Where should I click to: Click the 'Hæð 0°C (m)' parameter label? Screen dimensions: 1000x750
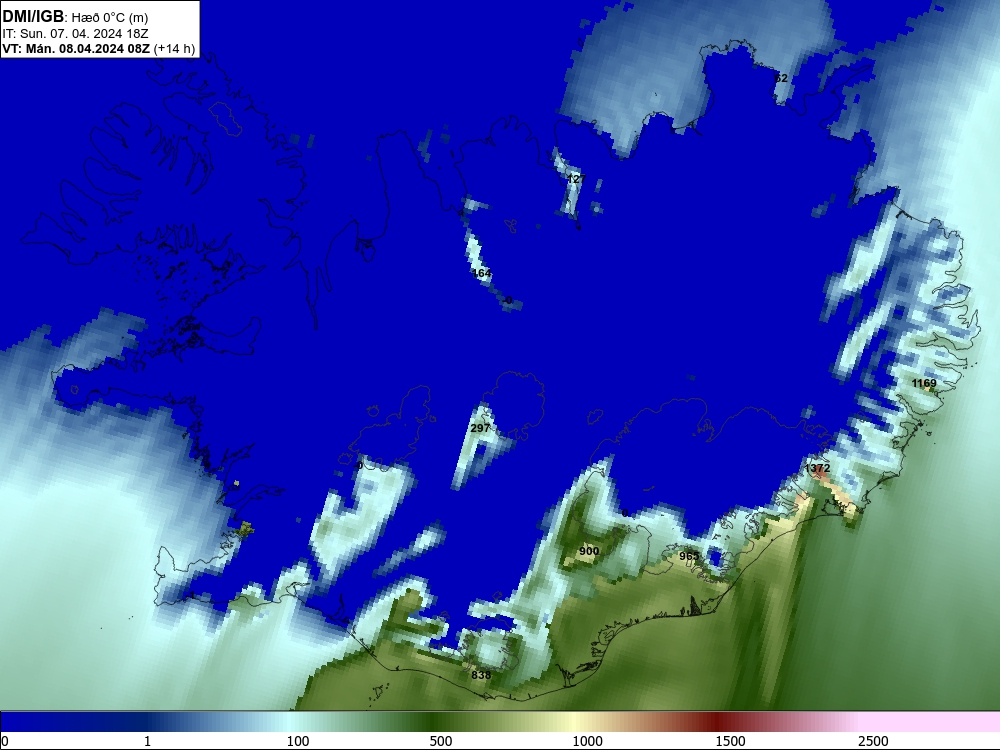pos(109,18)
